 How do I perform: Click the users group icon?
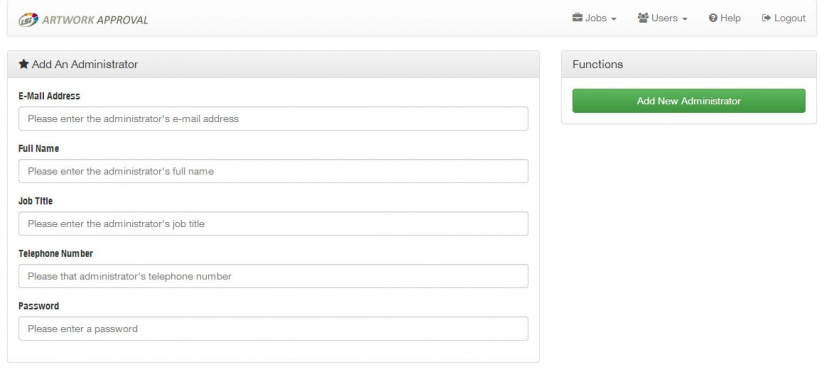643,18
